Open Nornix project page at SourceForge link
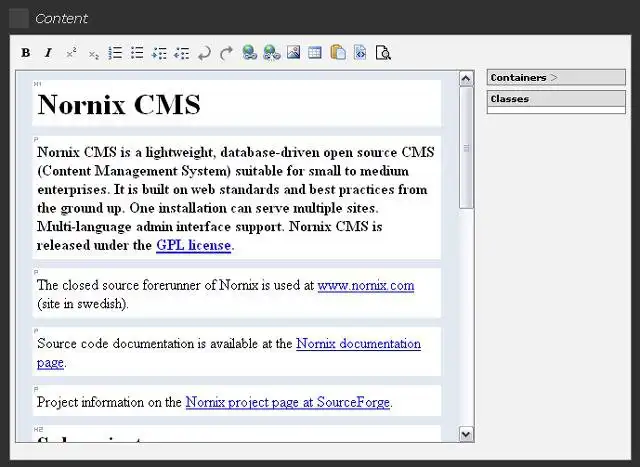This screenshot has width=640, height=467. pos(288,402)
